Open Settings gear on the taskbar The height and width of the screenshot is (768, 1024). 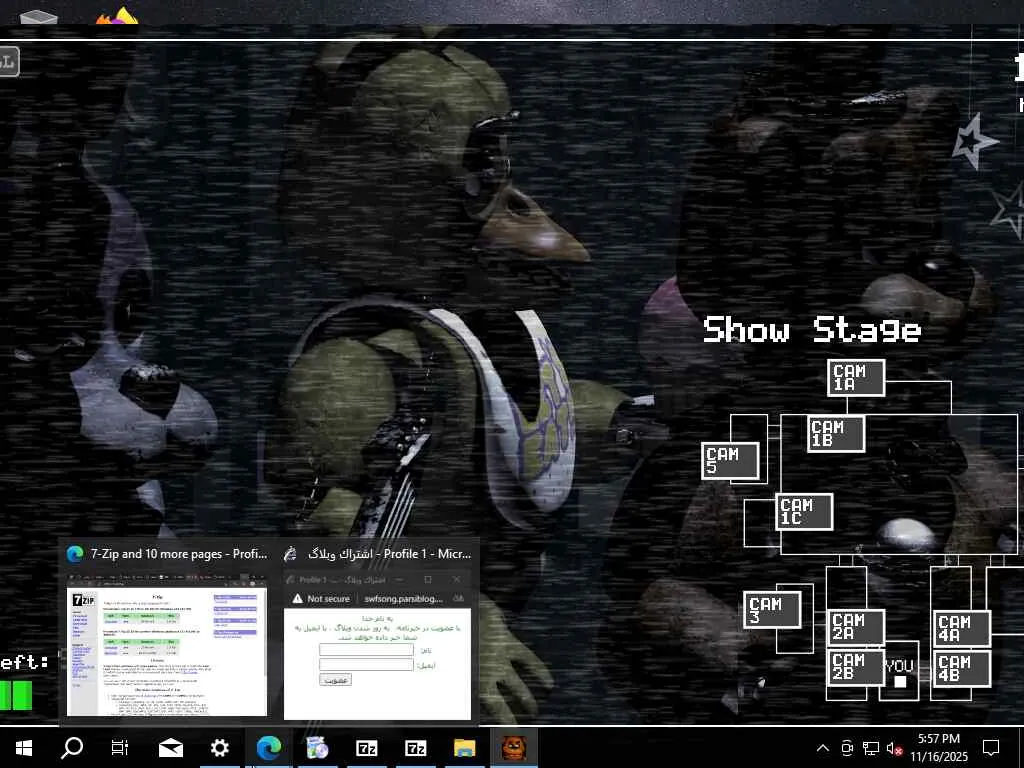219,748
